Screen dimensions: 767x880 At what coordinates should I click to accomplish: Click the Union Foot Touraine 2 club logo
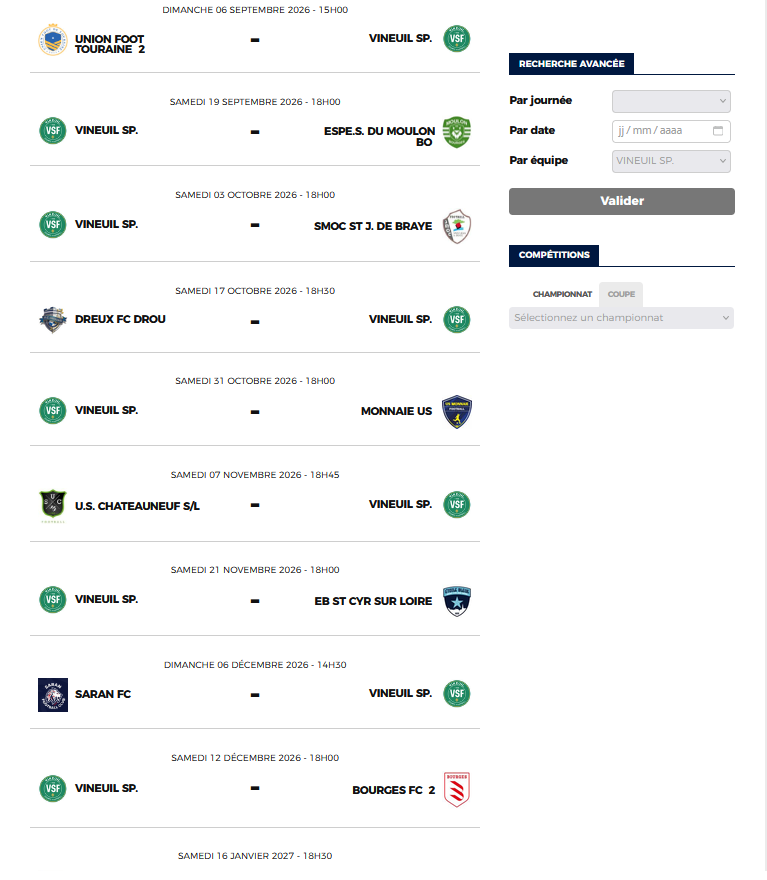[53, 39]
